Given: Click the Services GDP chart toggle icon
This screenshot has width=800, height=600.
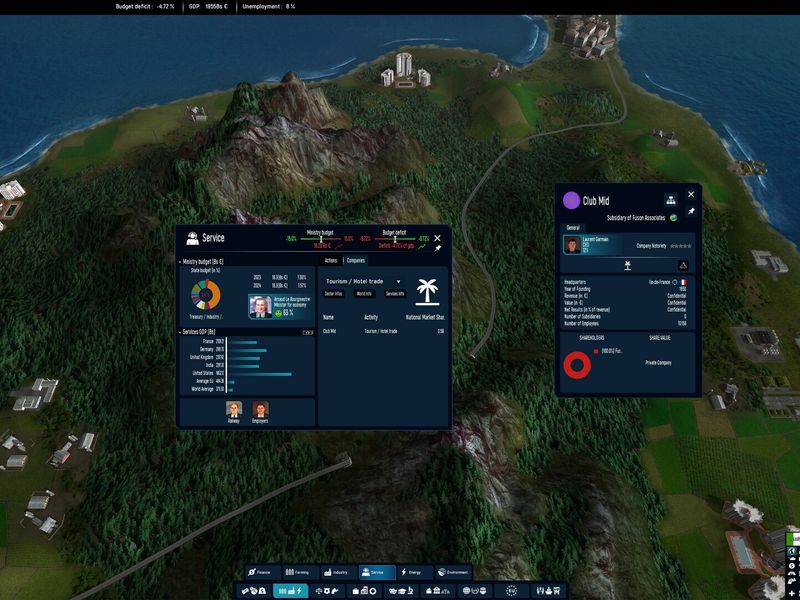Looking at the screenshot, I should 308,333.
